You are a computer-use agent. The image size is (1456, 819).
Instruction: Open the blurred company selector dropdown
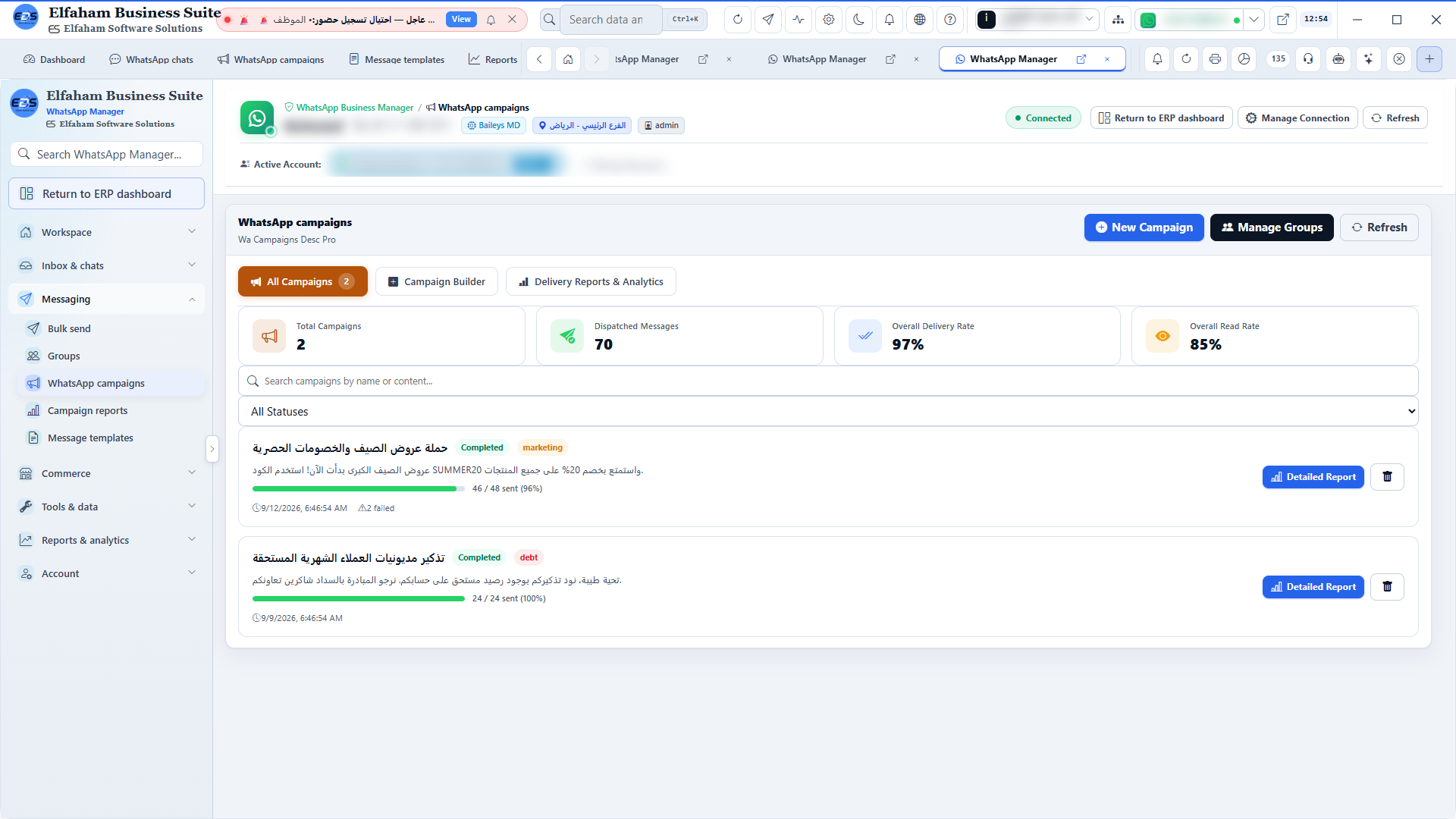click(1037, 20)
